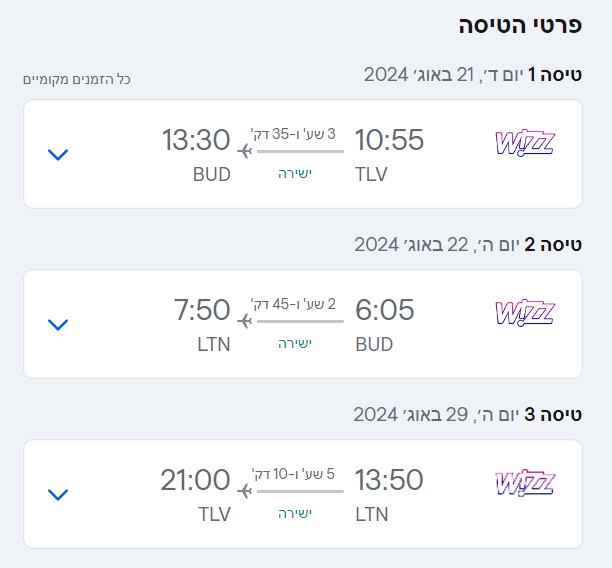Viewport: 612px width, 568px height.
Task: Click the Wizz Air logo on flight 3
Action: (524, 483)
